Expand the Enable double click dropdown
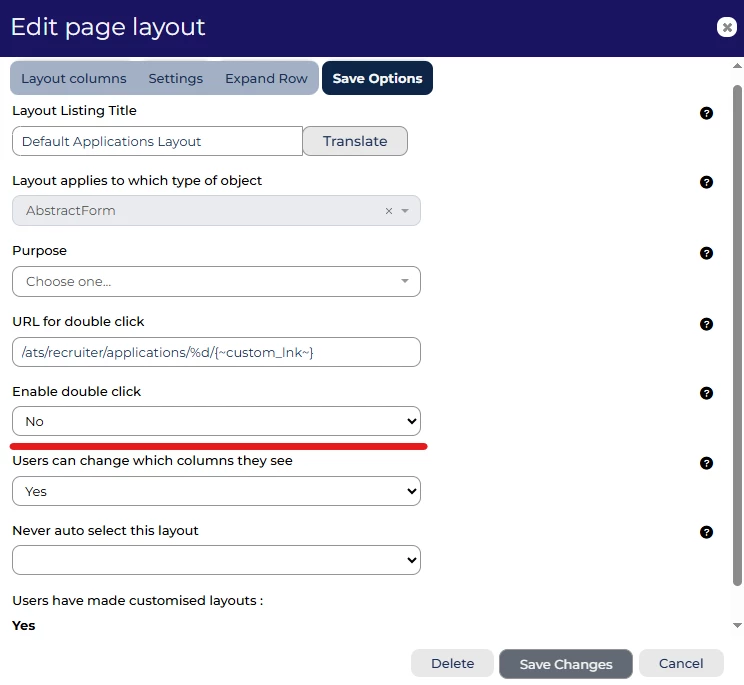Screen dimensions: 744x685 [216, 421]
